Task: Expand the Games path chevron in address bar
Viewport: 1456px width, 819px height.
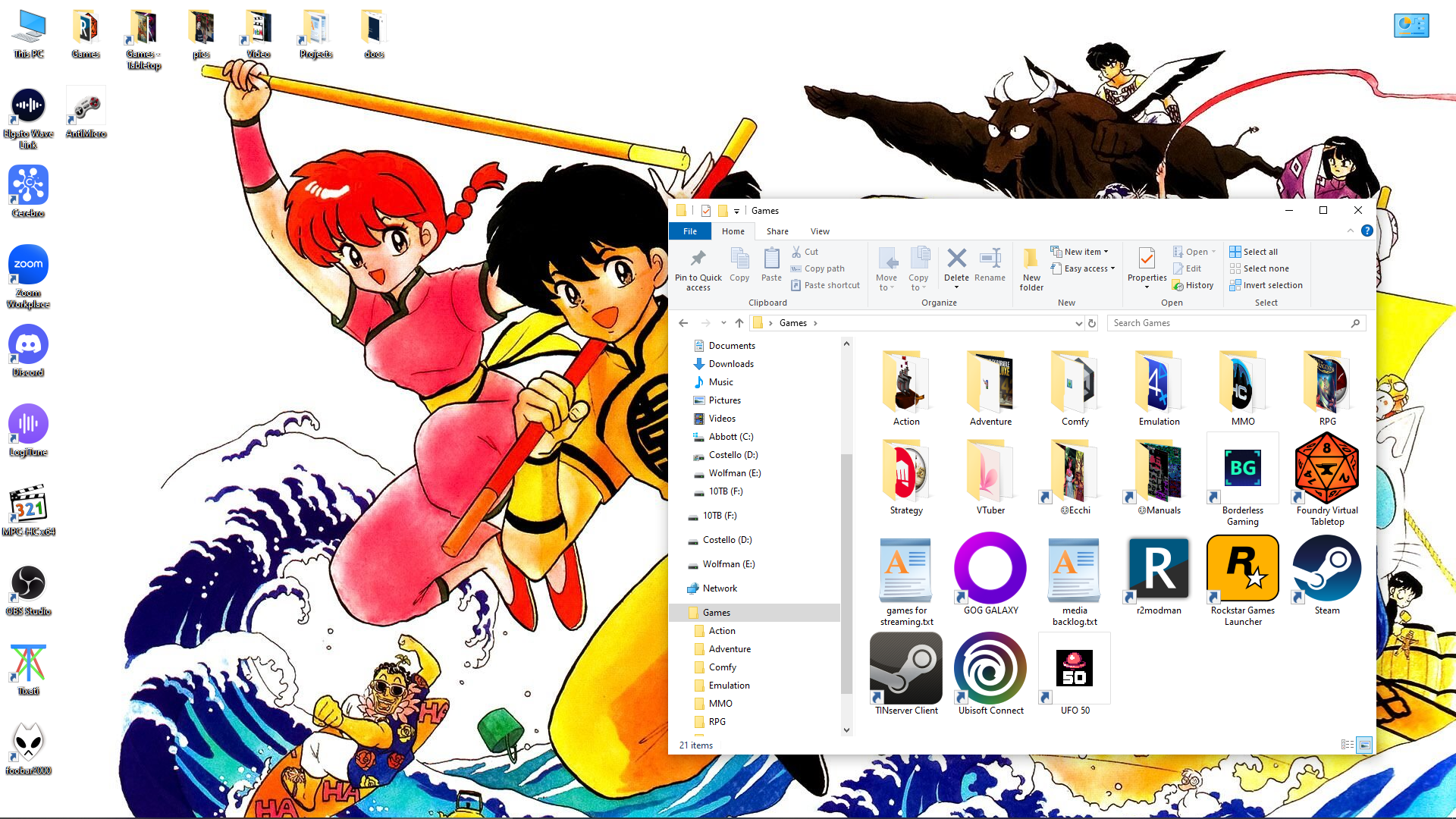Action: pyautogui.click(x=815, y=323)
